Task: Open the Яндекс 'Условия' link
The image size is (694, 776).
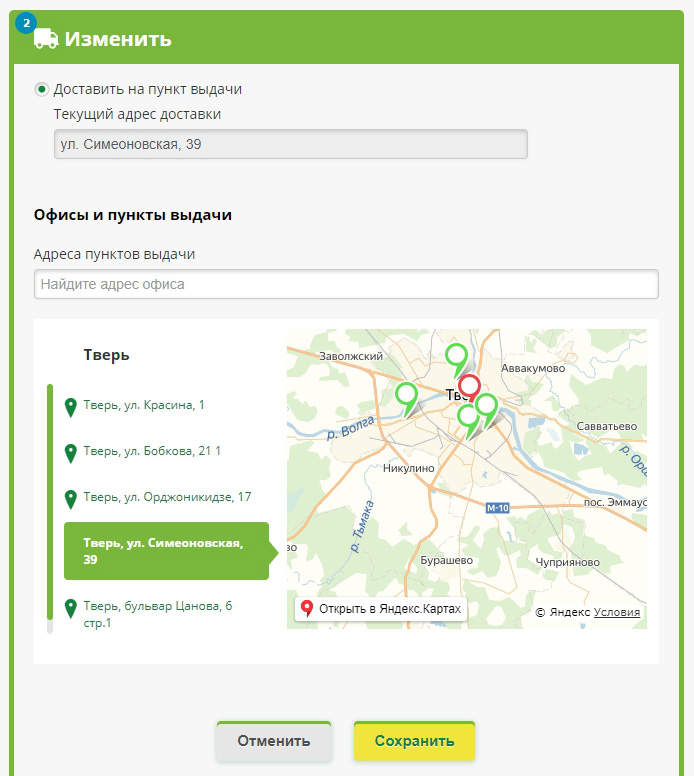Action: [x=617, y=612]
